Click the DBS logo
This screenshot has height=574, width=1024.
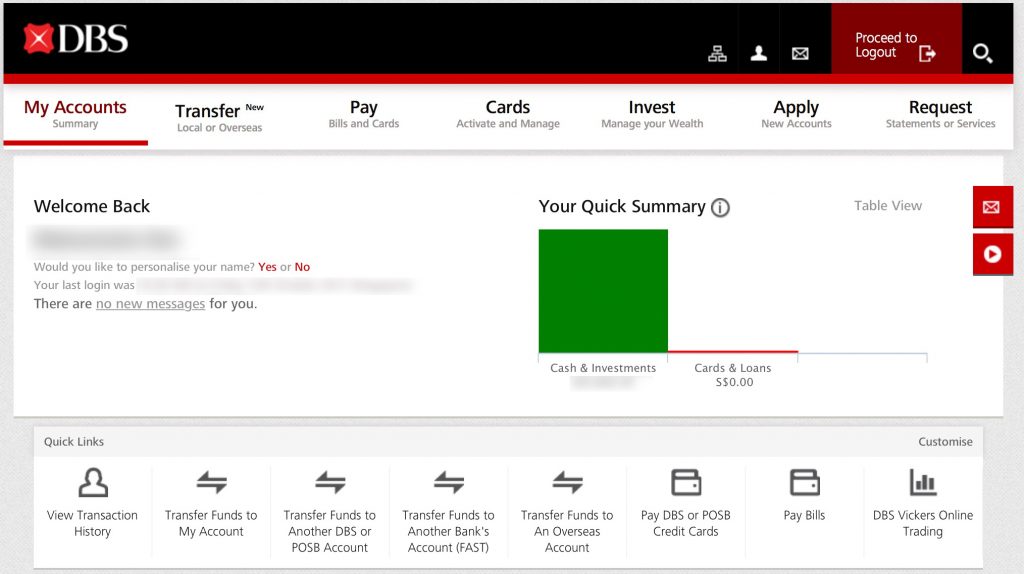coord(76,39)
